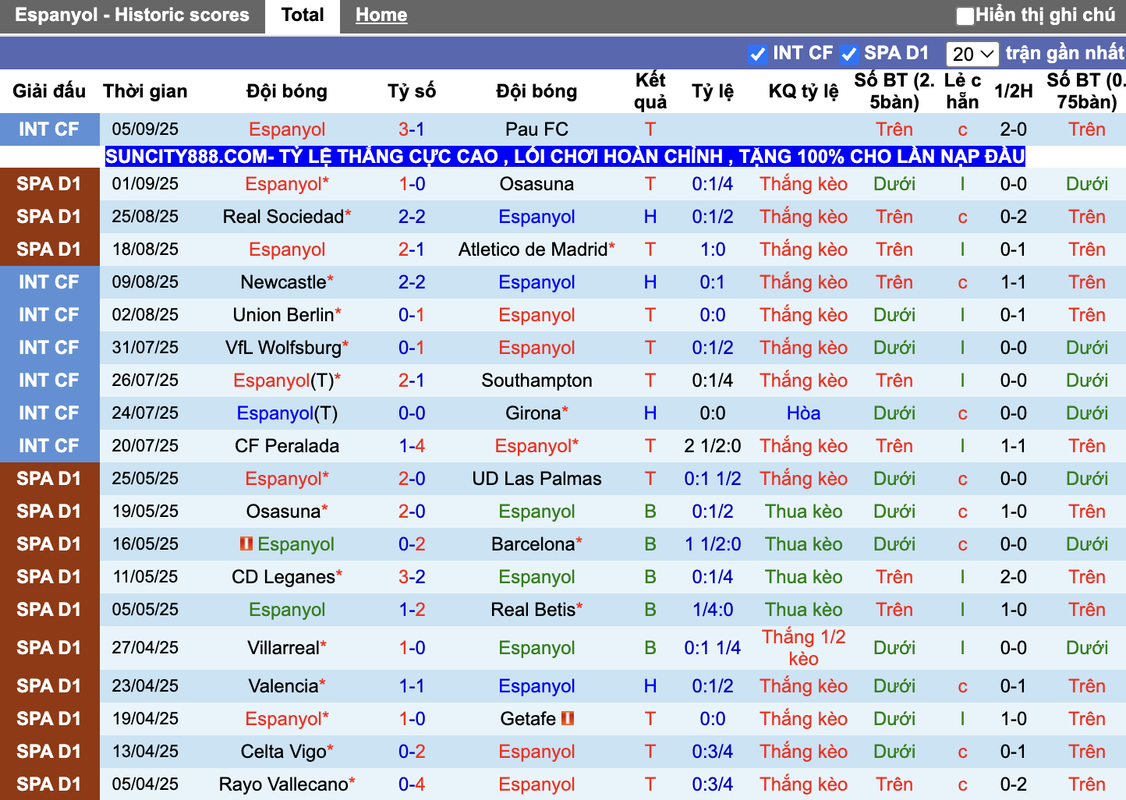The width and height of the screenshot is (1126, 800).
Task: Click the SPA D1 league cell for 01/09/25
Action: pyautogui.click(x=49, y=184)
